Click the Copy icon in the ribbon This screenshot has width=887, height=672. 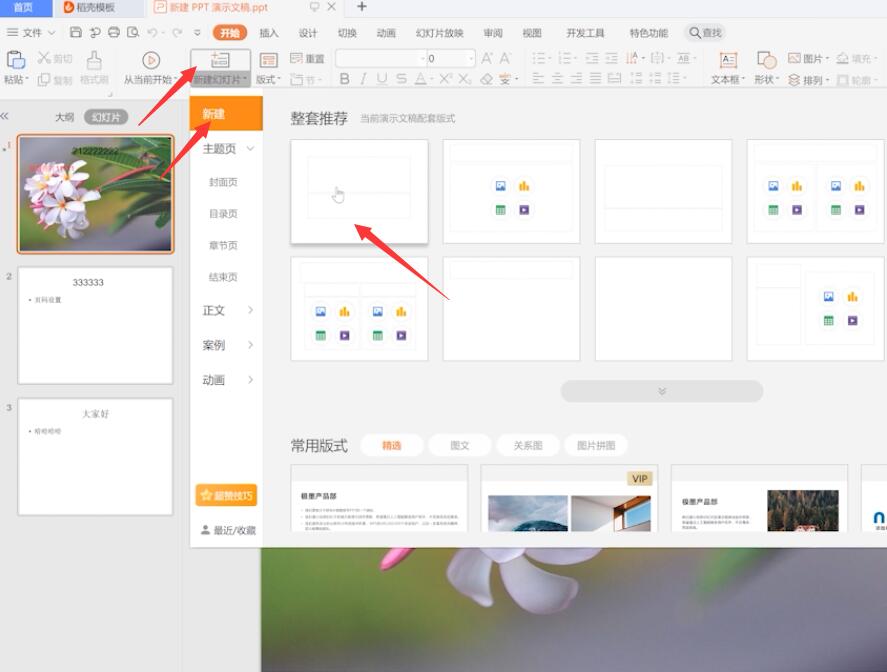44,80
